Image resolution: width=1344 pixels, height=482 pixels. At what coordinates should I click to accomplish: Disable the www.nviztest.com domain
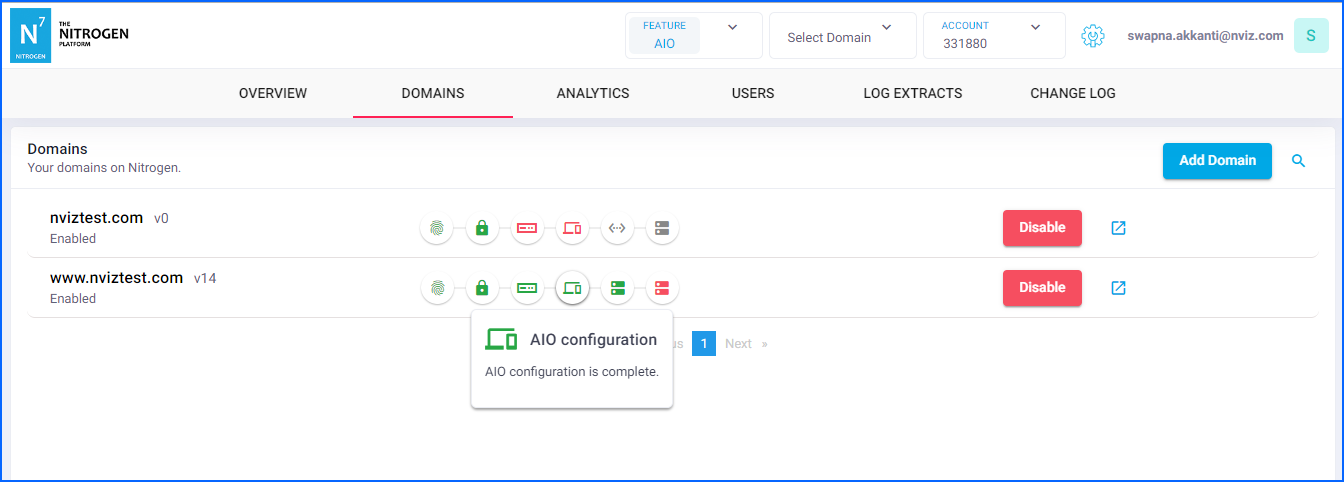pos(1041,288)
